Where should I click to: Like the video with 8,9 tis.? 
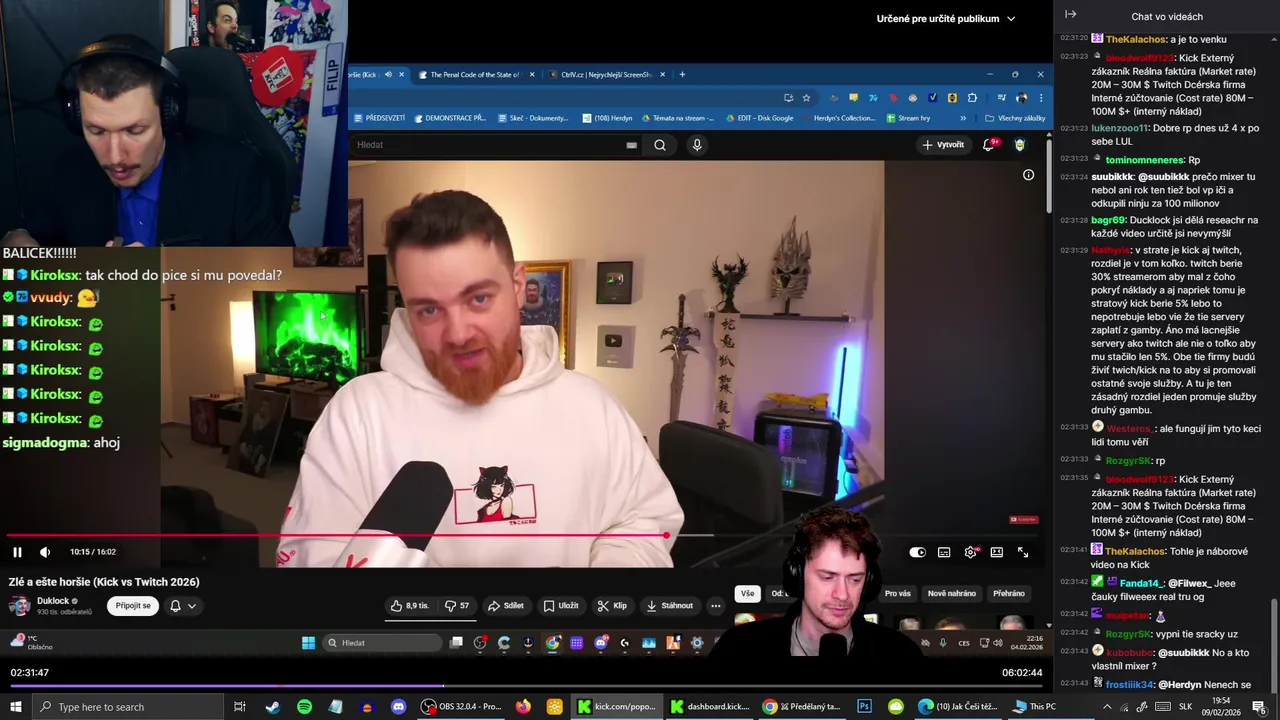(410, 605)
